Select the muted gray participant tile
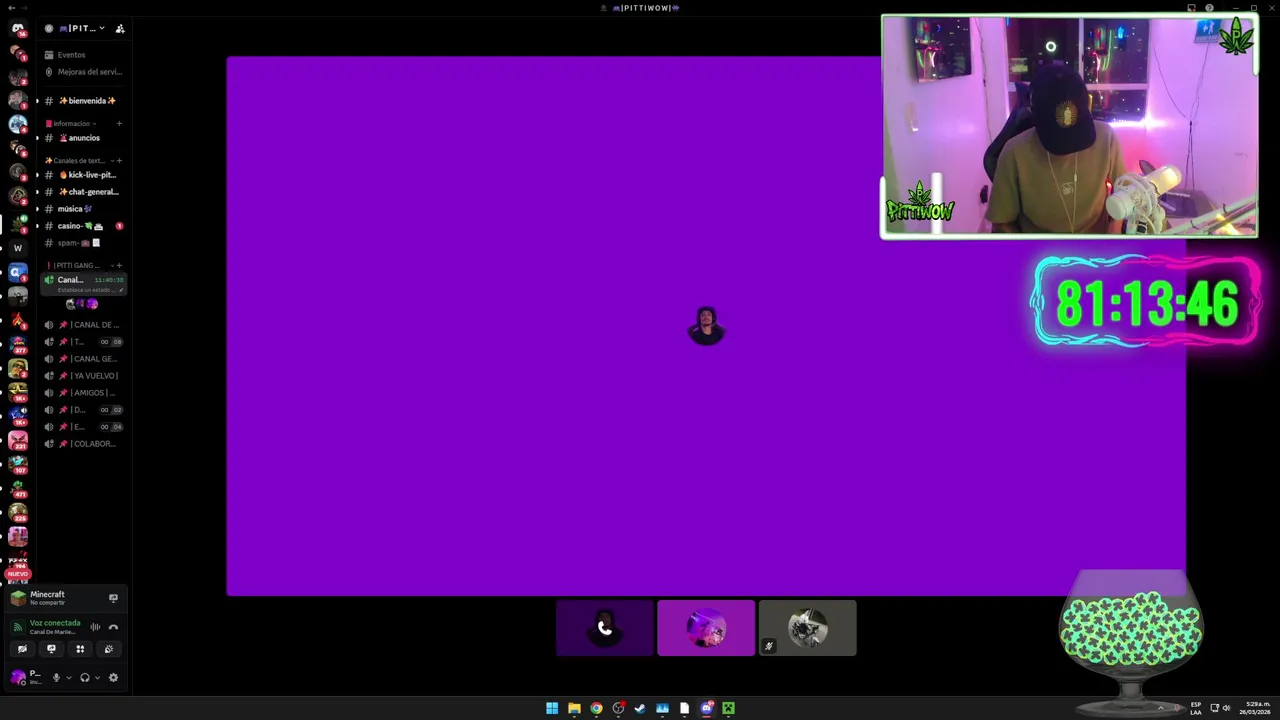This screenshot has height=720, width=1280. 808,628
